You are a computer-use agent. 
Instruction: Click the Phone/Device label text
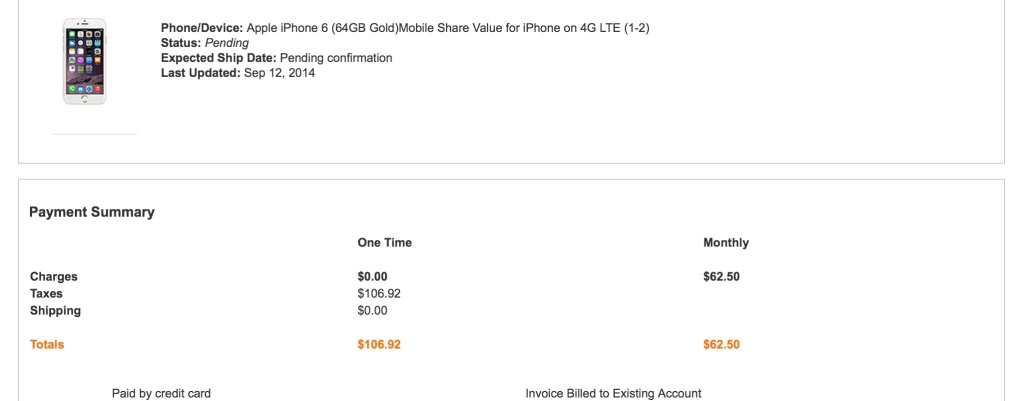point(201,28)
